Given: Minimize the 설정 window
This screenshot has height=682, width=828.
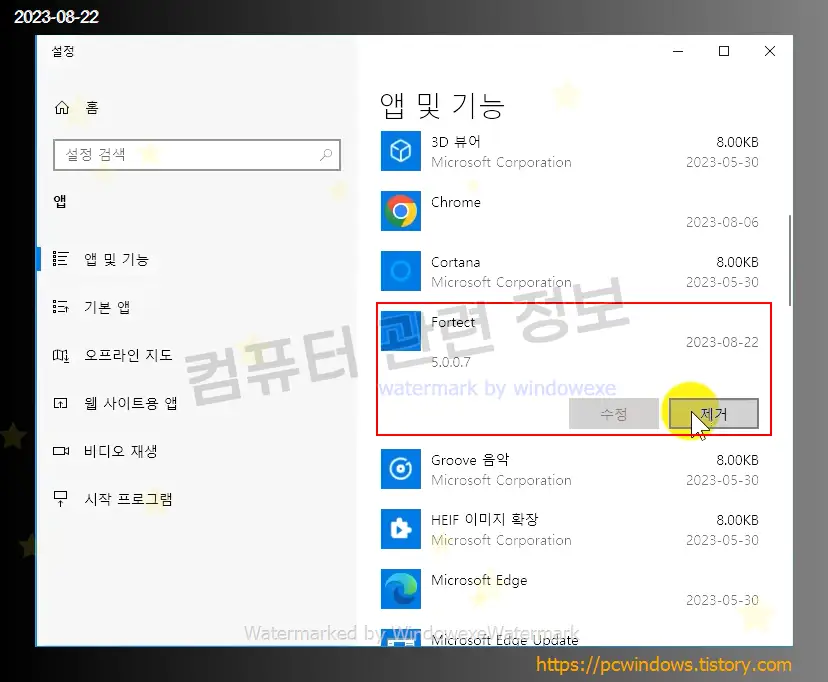Looking at the screenshot, I should point(678,51).
